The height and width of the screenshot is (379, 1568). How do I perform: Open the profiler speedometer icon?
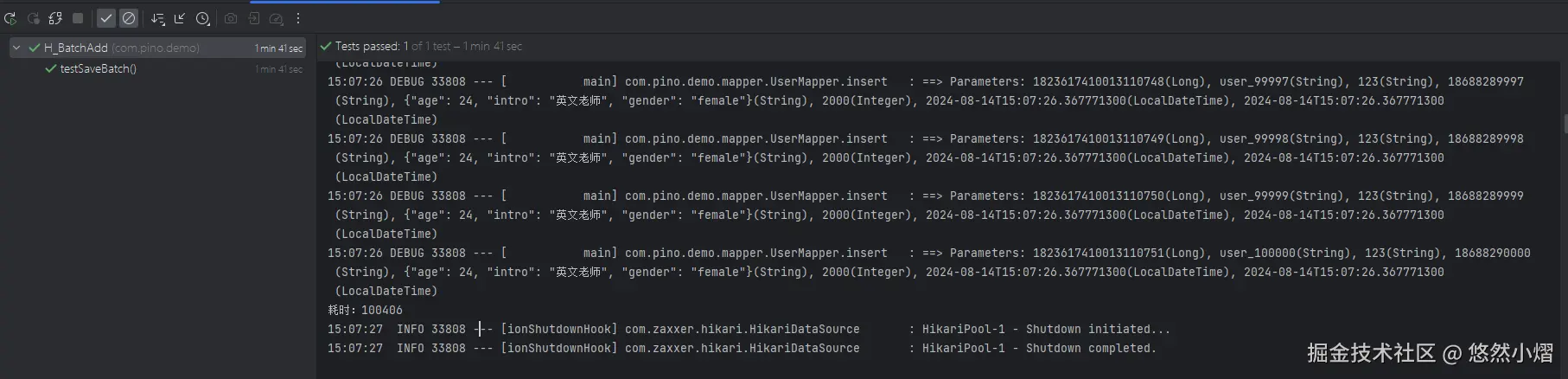pyautogui.click(x=277, y=18)
